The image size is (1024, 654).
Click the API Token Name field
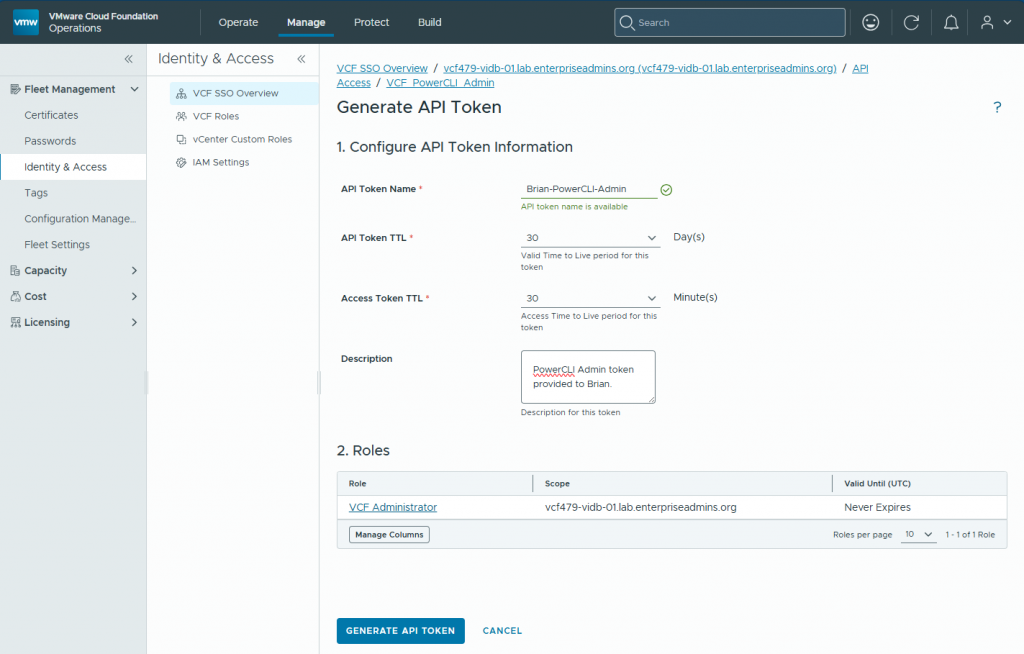click(x=588, y=189)
